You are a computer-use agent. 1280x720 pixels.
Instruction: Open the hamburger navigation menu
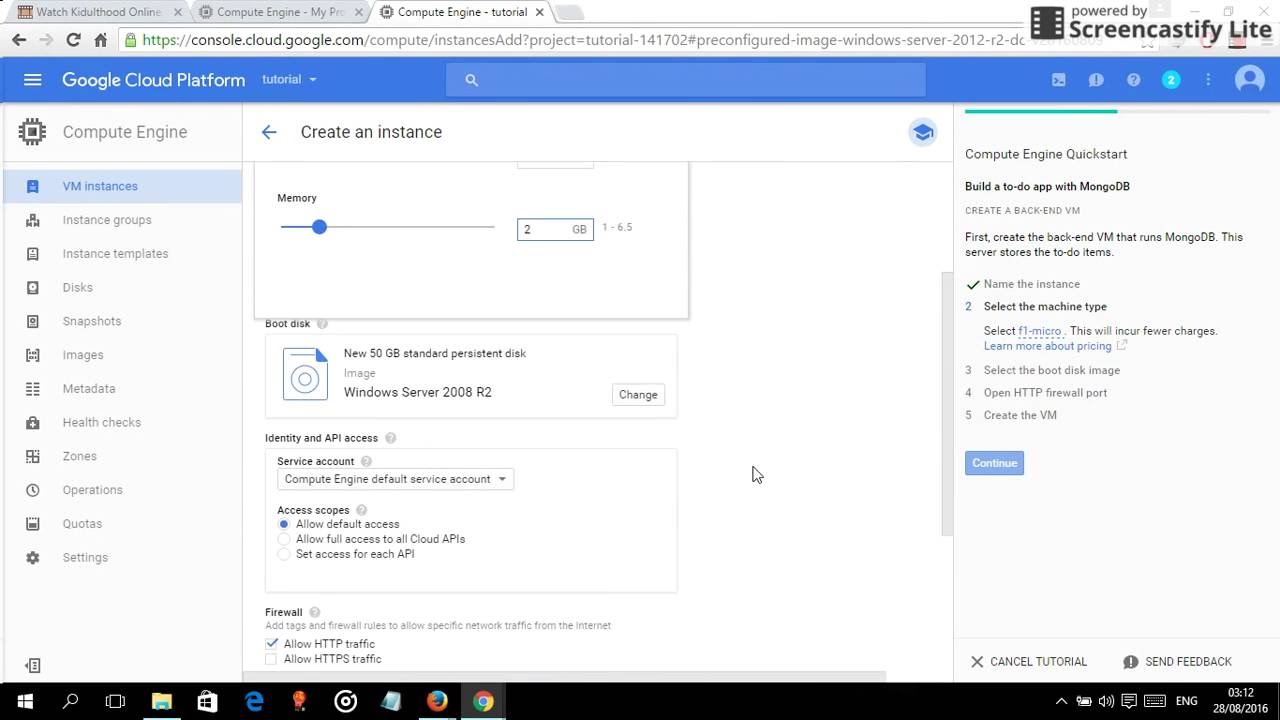point(32,80)
